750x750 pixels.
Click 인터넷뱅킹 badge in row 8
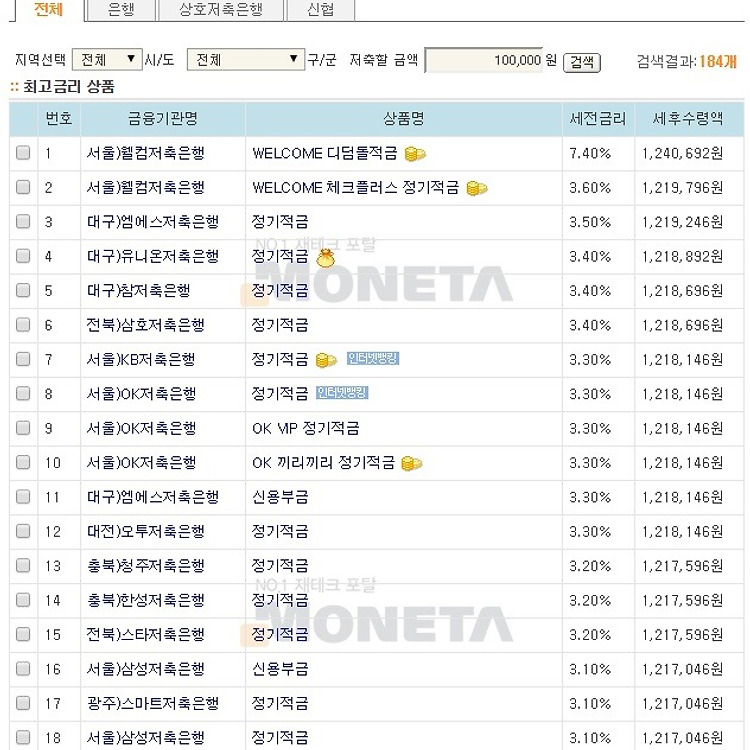pyautogui.click(x=342, y=393)
